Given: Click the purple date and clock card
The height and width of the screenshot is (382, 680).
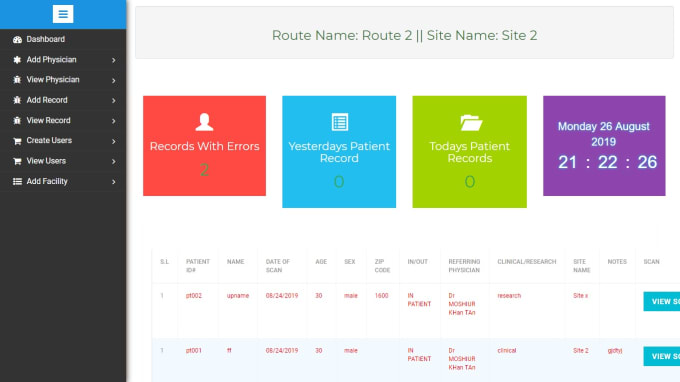Looking at the screenshot, I should pyautogui.click(x=604, y=146).
